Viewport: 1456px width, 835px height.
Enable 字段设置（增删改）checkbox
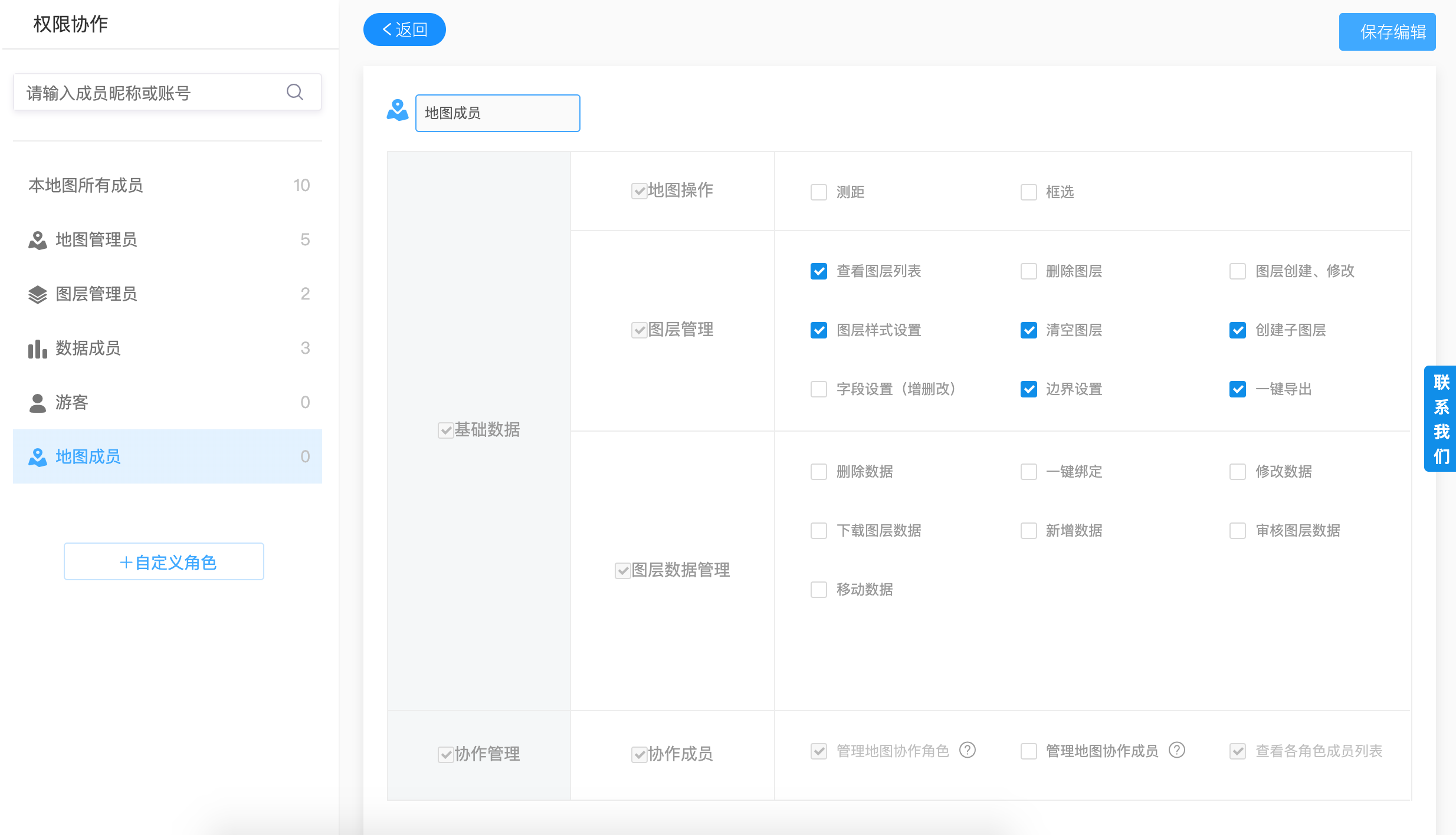pyautogui.click(x=819, y=389)
